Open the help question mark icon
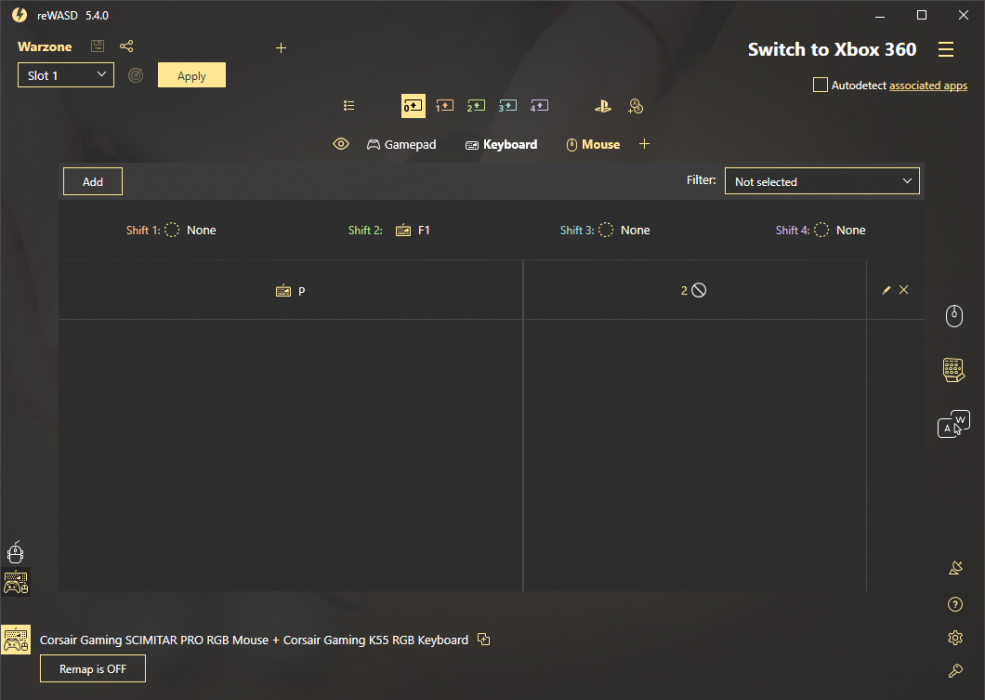This screenshot has width=985, height=700. tap(955, 604)
